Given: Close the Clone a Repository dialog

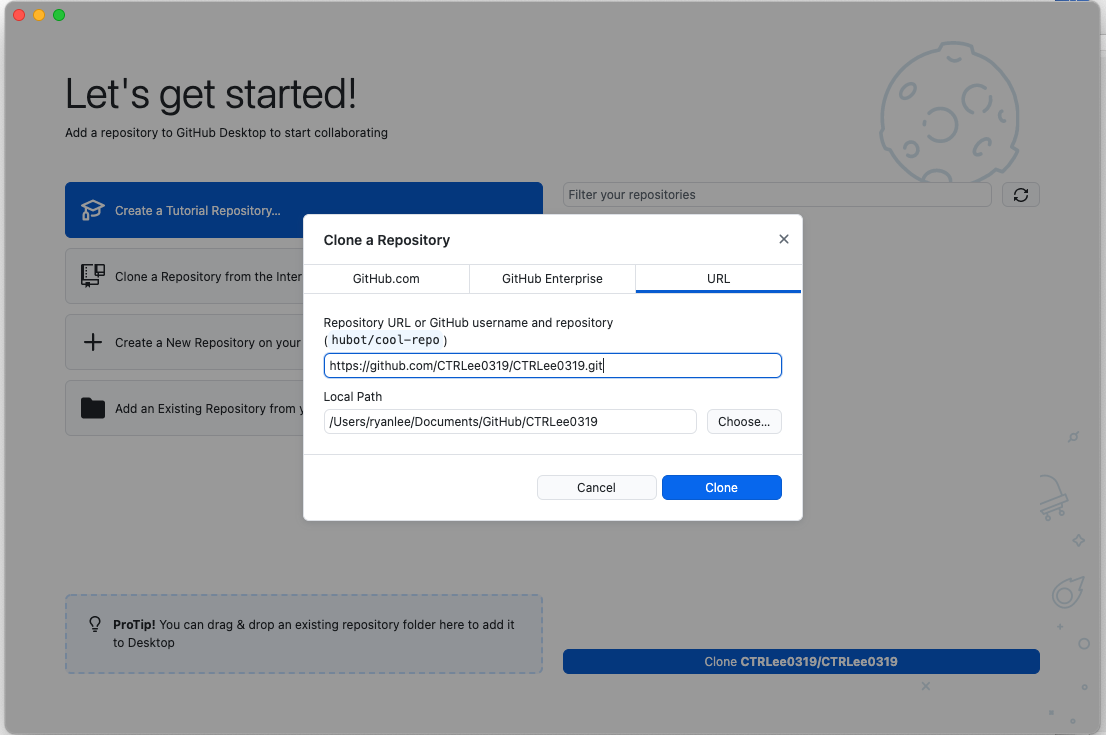Looking at the screenshot, I should (783, 239).
